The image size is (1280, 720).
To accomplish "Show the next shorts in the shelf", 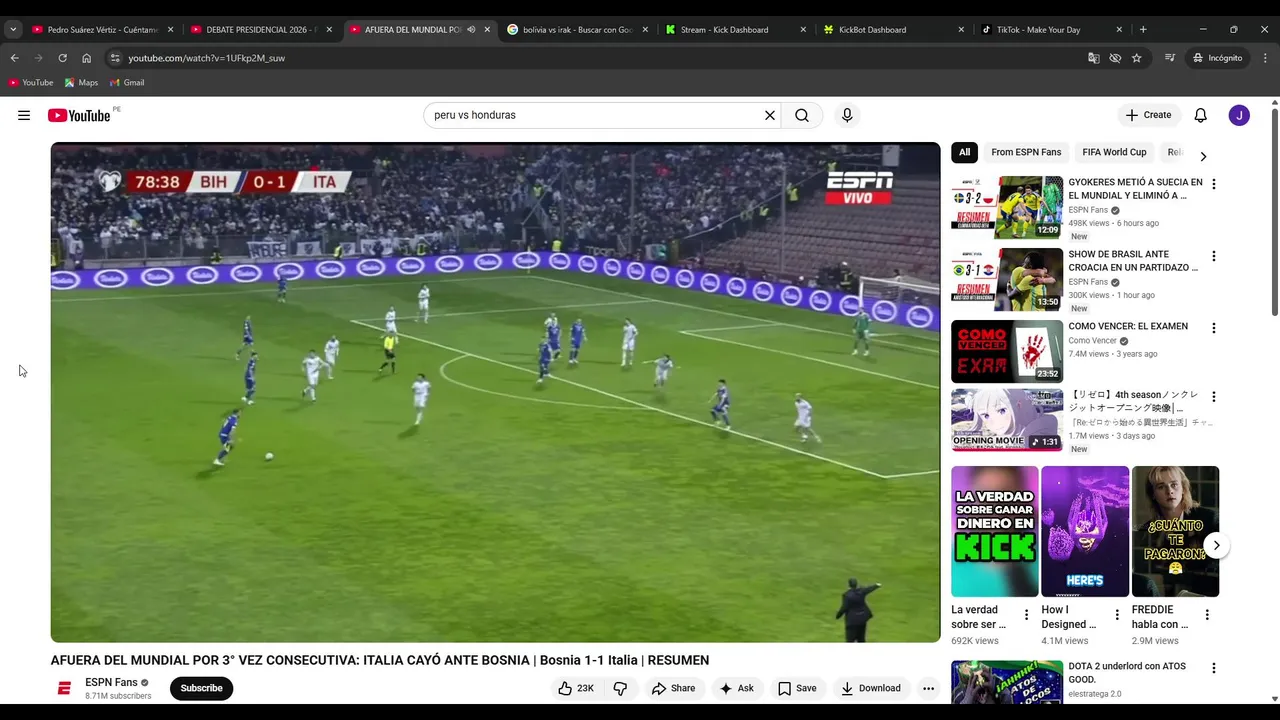I will (x=1216, y=545).
